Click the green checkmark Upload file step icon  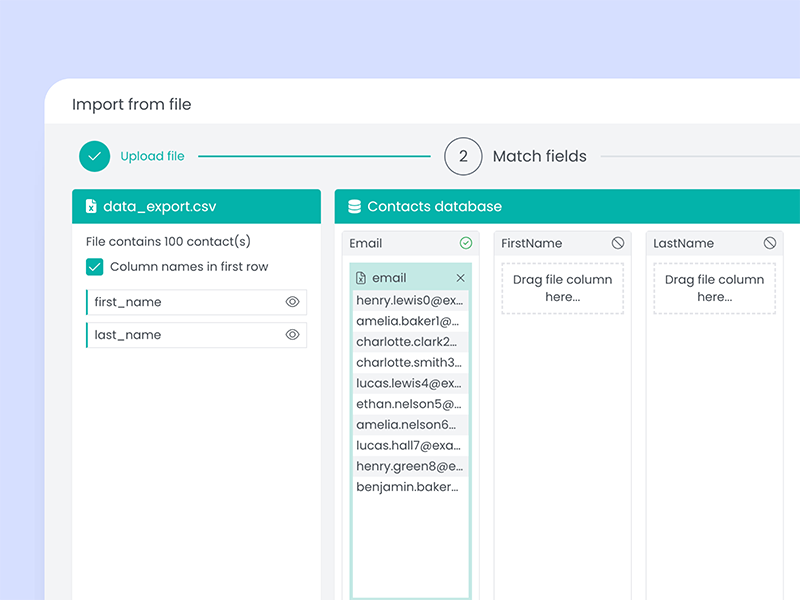coord(94,156)
